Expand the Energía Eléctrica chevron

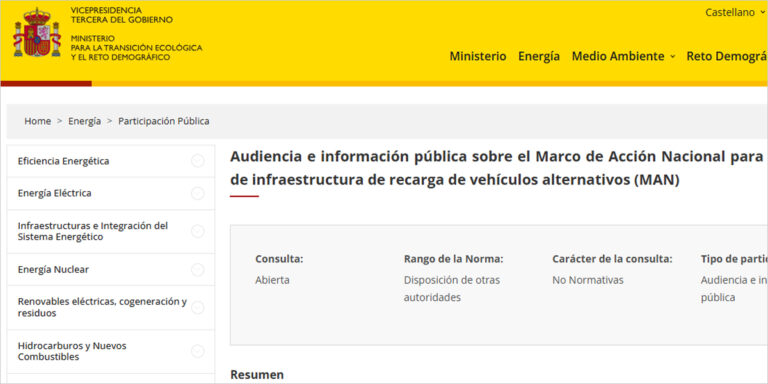click(x=197, y=194)
